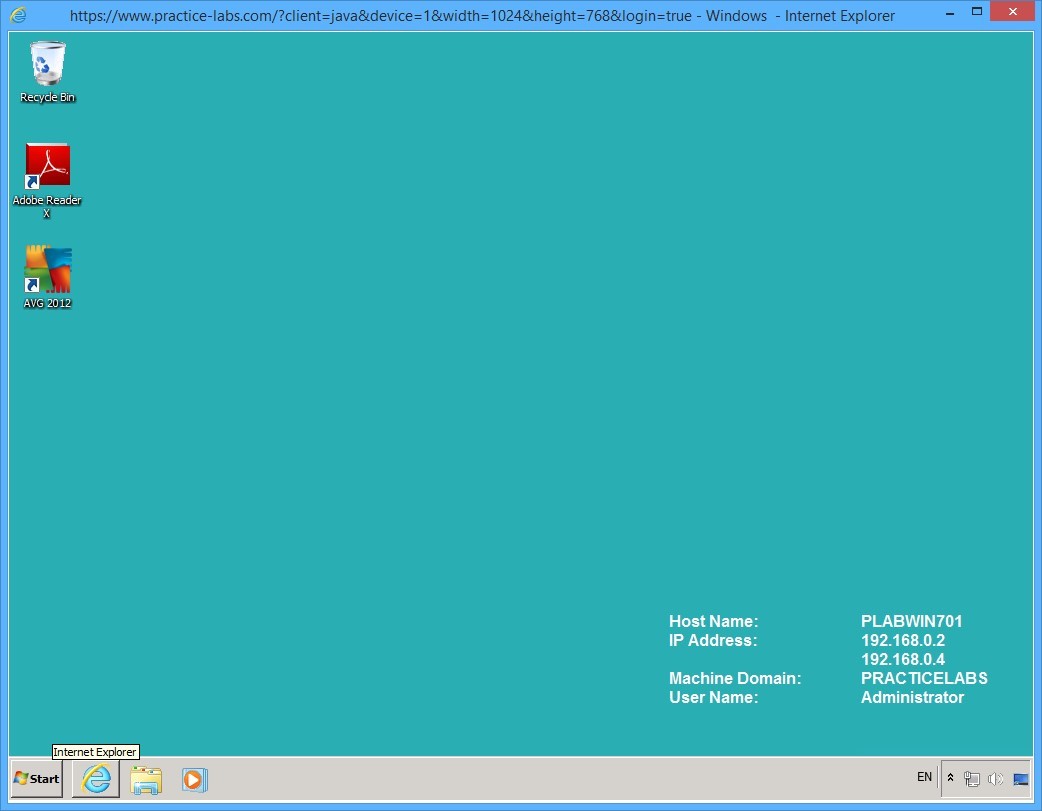Image resolution: width=1042 pixels, height=811 pixels.
Task: Open the volume control via the speaker icon
Action: (996, 779)
